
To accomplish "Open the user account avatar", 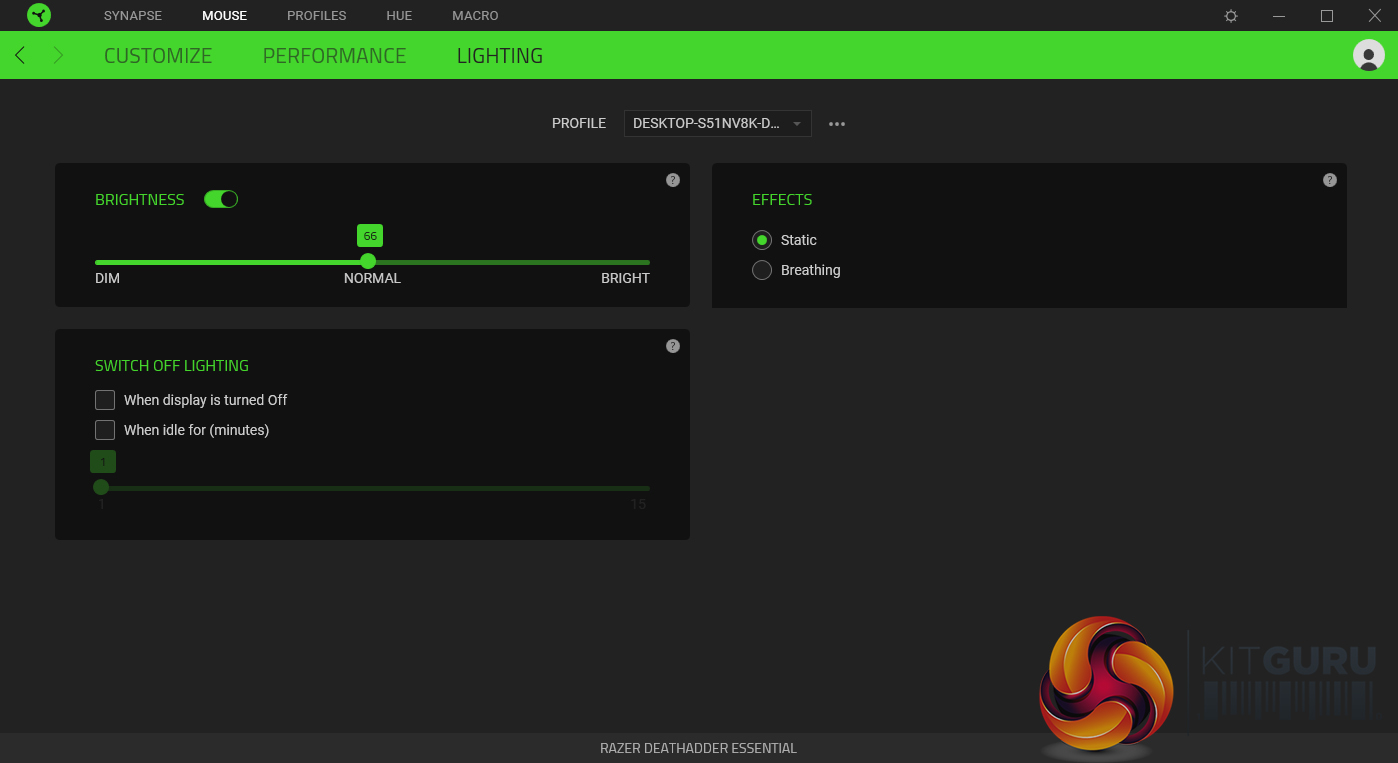I will click(x=1369, y=55).
